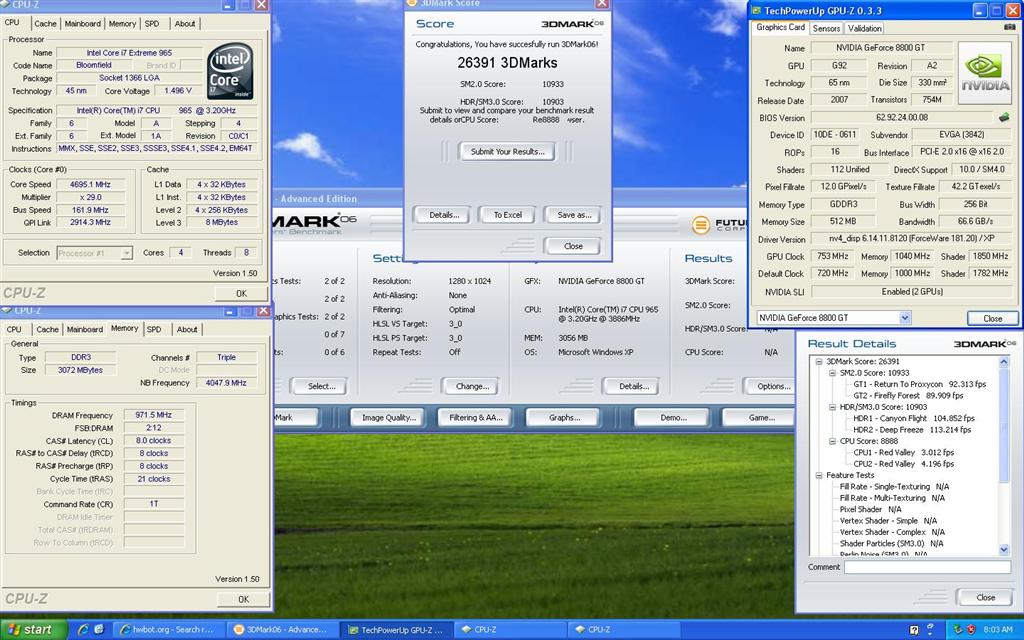Click Close button in GPU-Z window

coord(993,319)
